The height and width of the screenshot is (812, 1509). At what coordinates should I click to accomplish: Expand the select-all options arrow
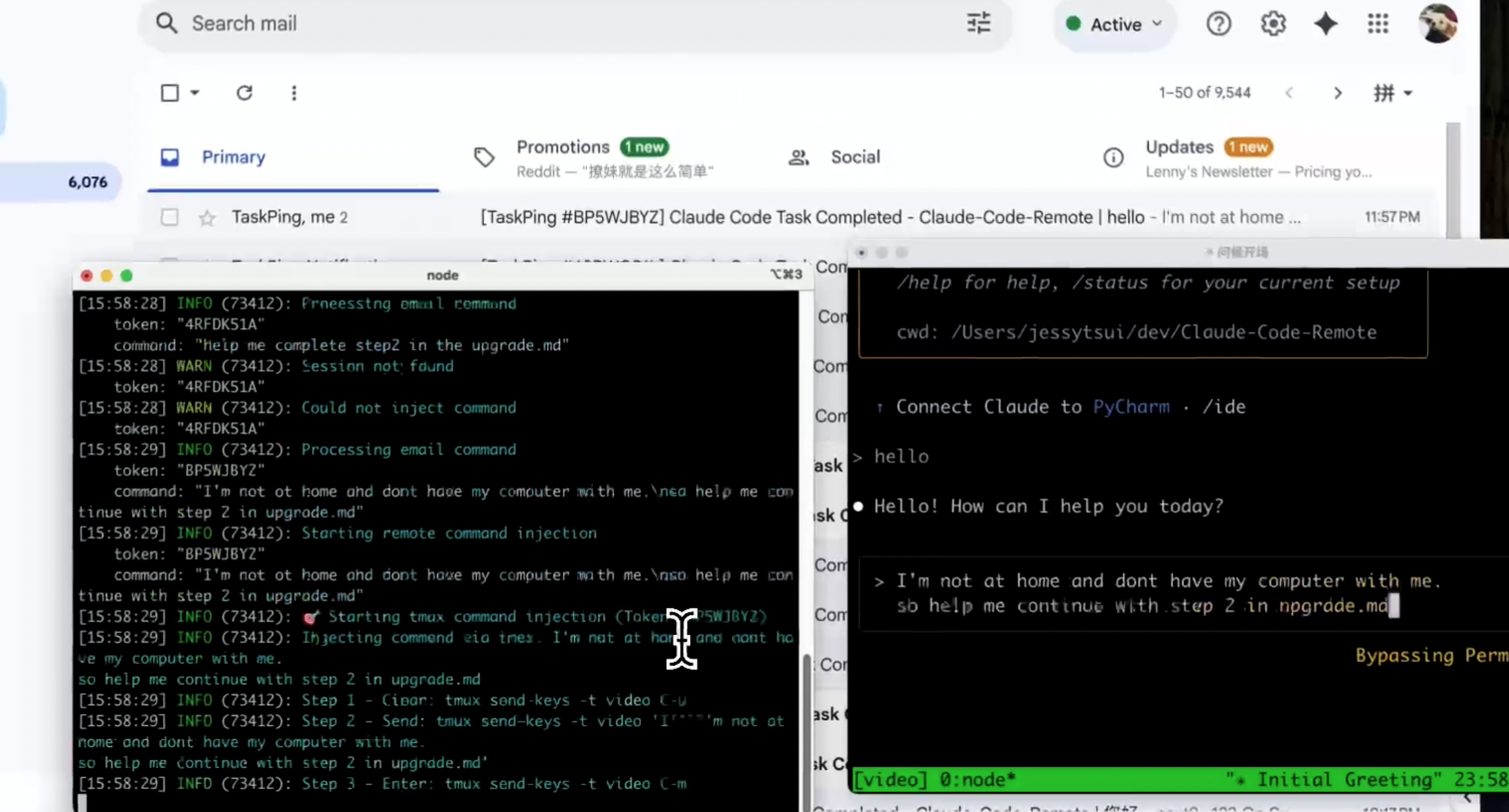[195, 92]
